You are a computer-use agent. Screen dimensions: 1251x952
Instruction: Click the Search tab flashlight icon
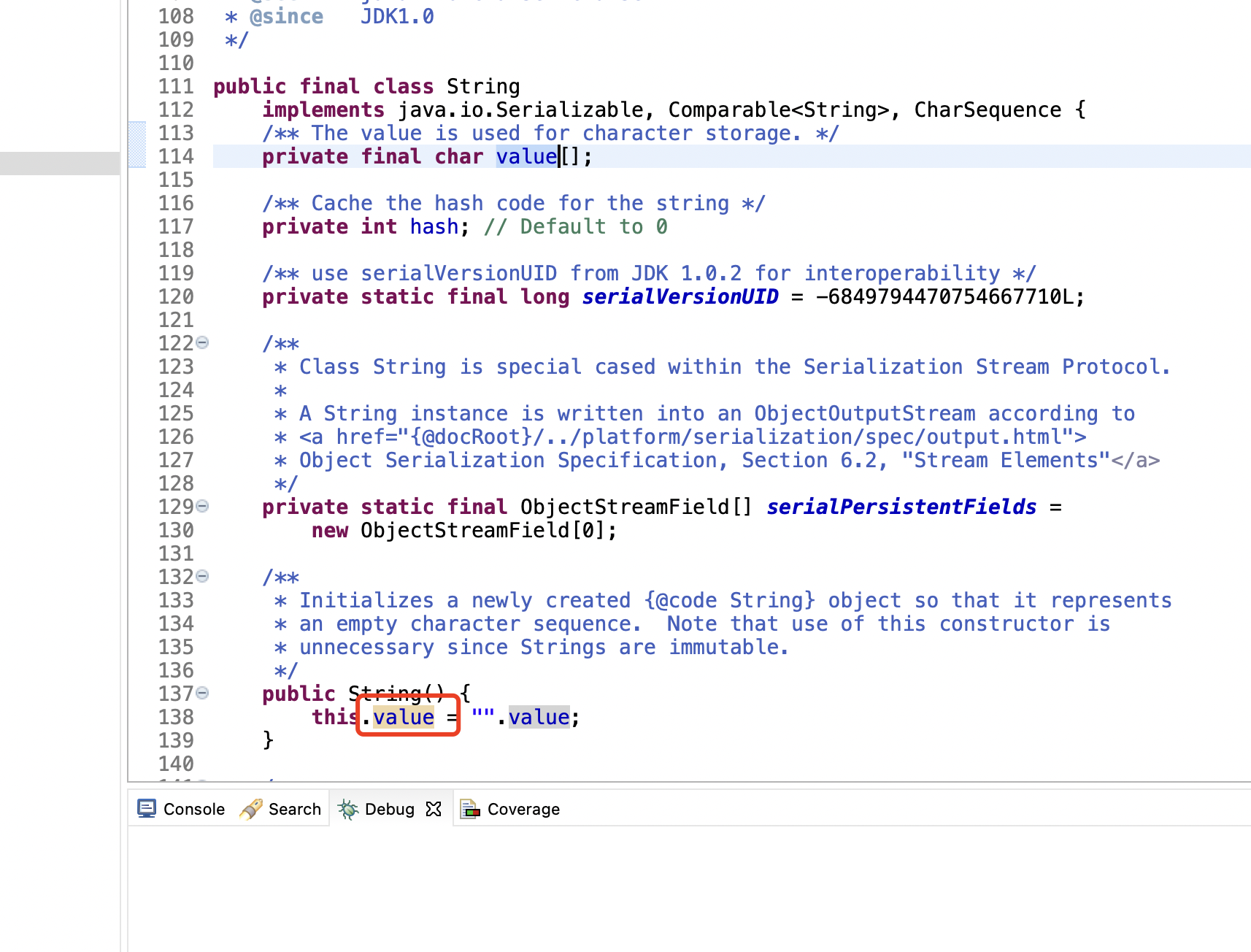point(250,809)
